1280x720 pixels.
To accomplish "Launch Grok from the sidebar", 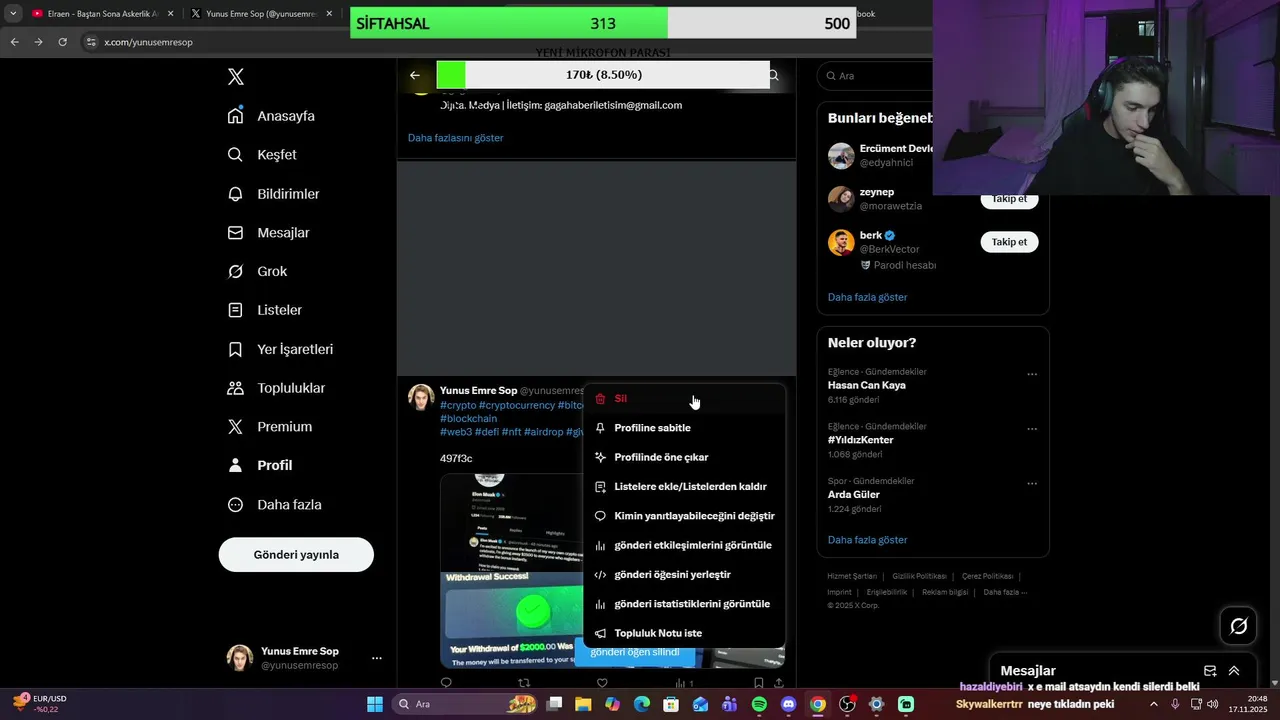I will pos(257,271).
